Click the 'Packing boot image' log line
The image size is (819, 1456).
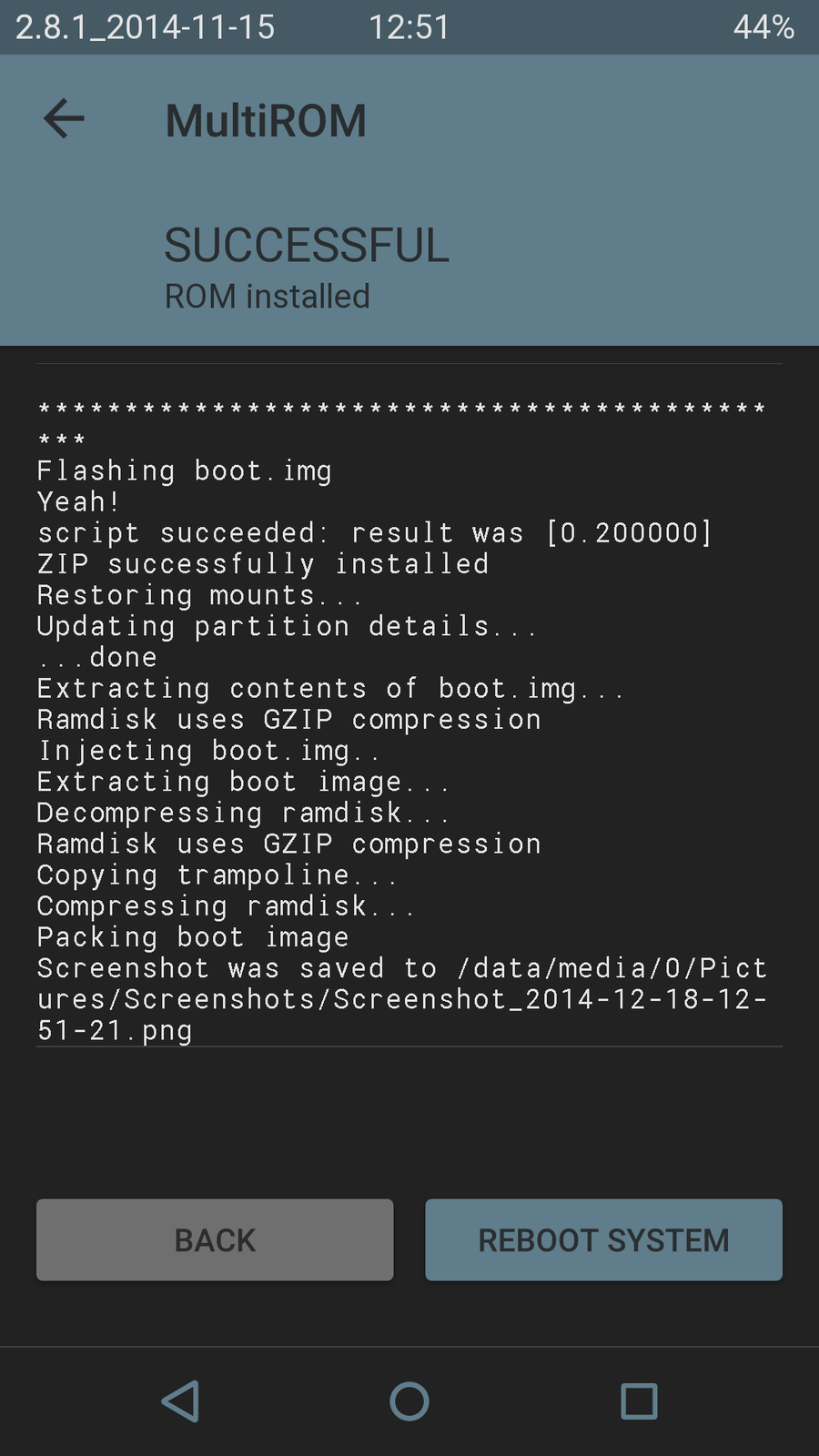(x=193, y=937)
